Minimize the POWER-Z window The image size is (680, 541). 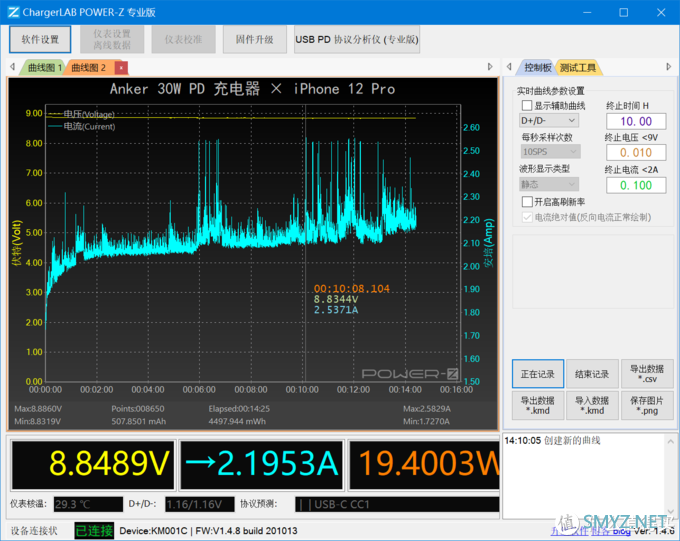[587, 12]
